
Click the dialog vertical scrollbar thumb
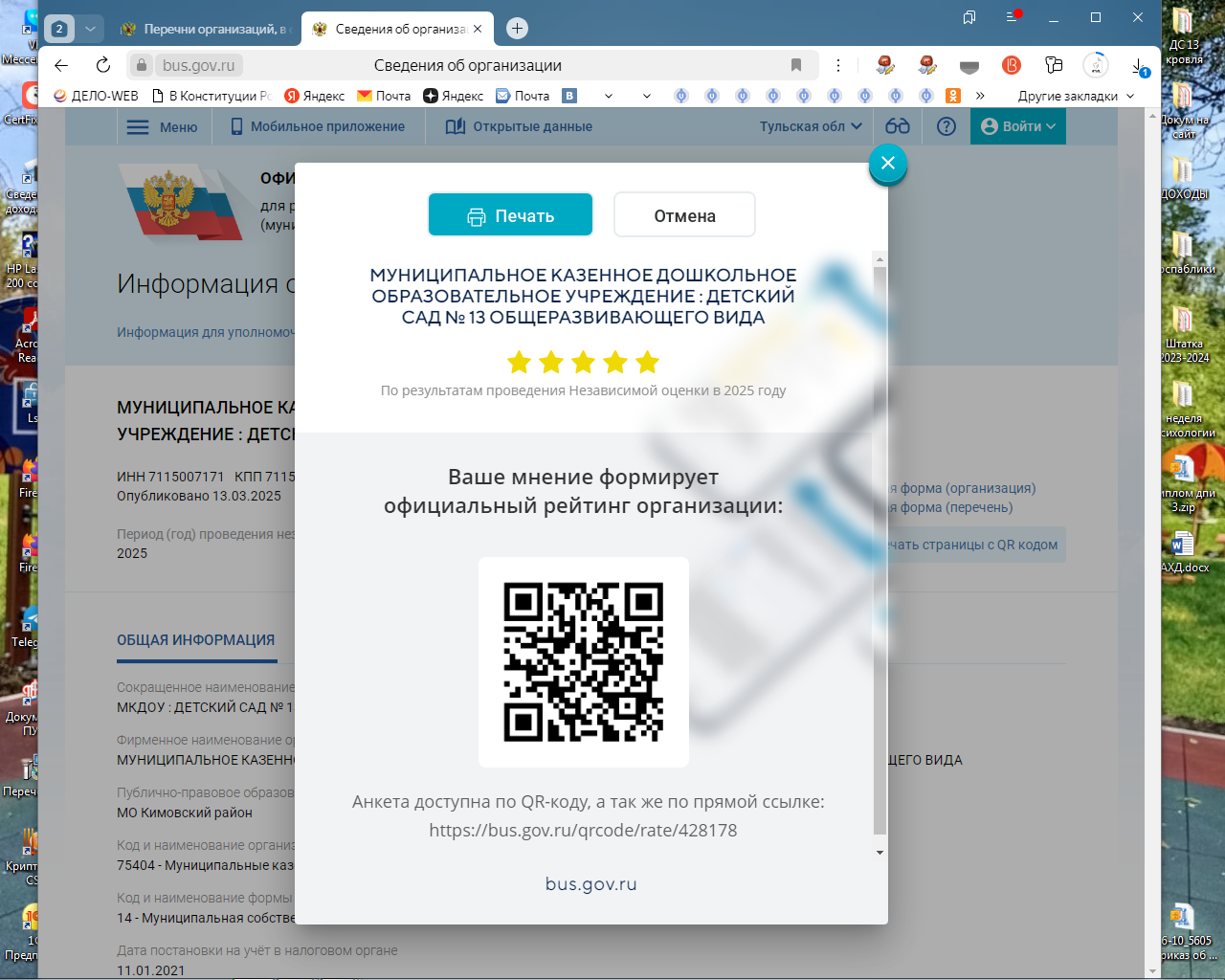pyautogui.click(x=880, y=550)
